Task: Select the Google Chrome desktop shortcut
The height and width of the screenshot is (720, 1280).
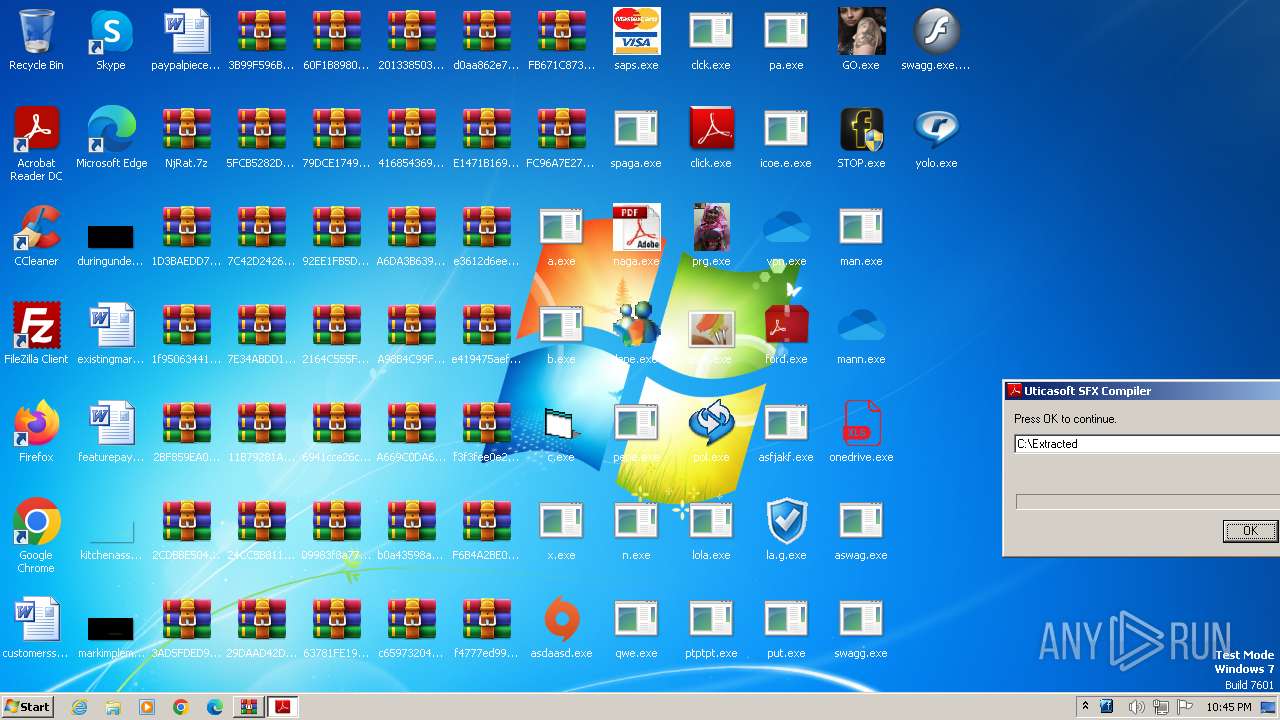Action: point(36,521)
